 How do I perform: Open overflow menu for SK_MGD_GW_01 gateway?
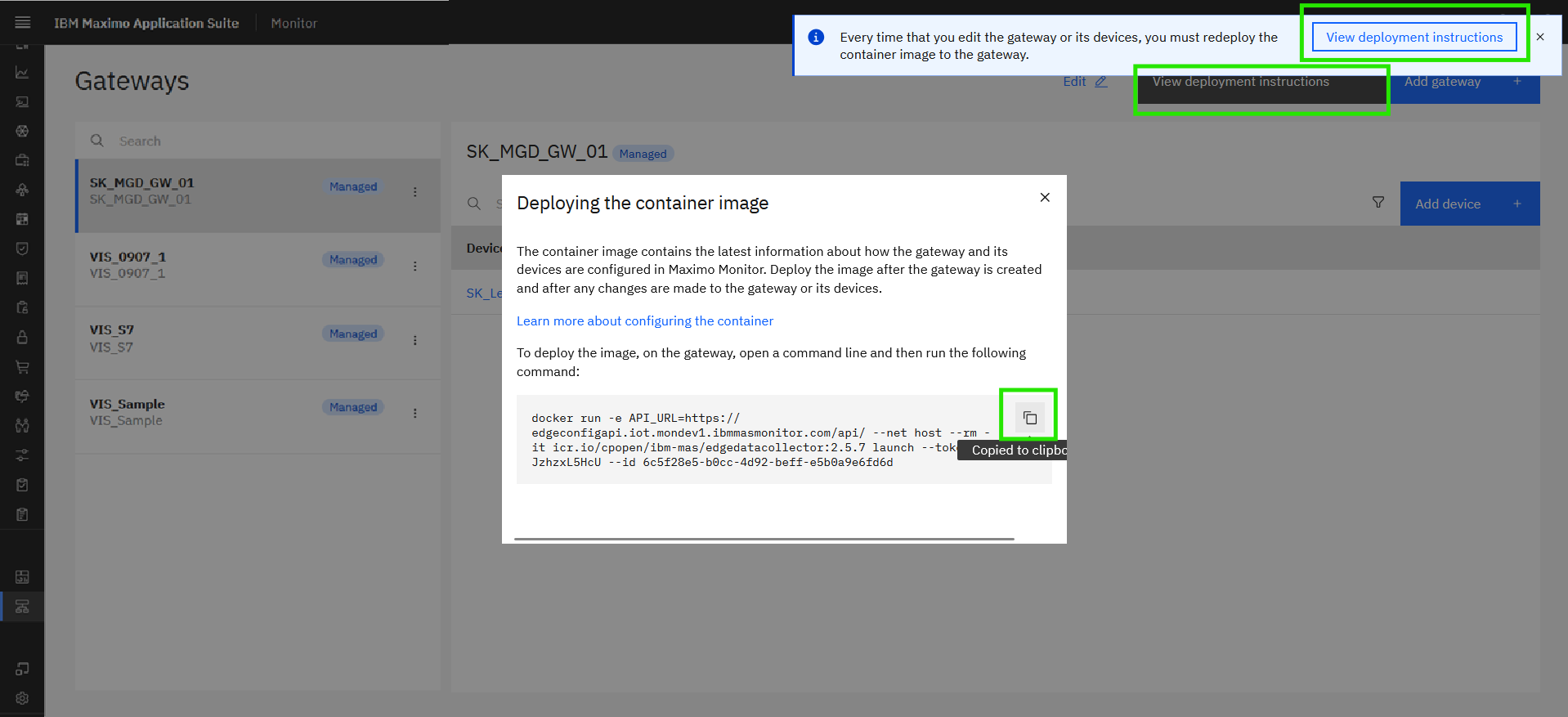point(415,192)
